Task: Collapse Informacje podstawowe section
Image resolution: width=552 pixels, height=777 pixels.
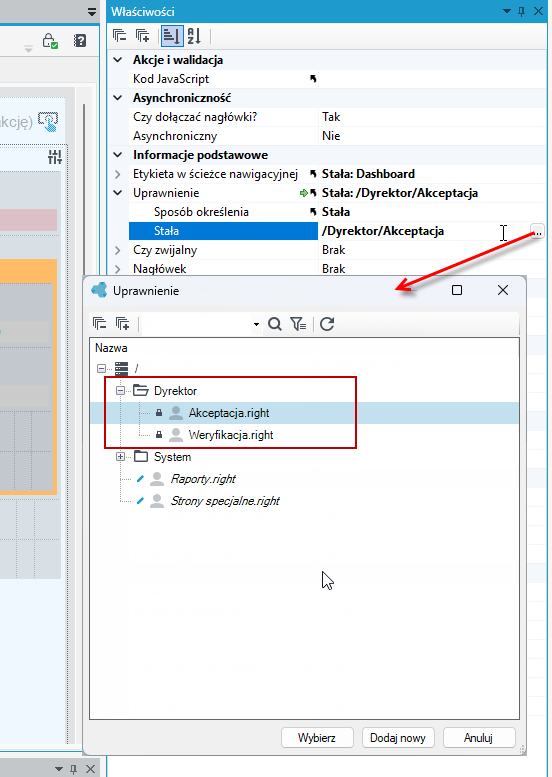Action: [117, 155]
